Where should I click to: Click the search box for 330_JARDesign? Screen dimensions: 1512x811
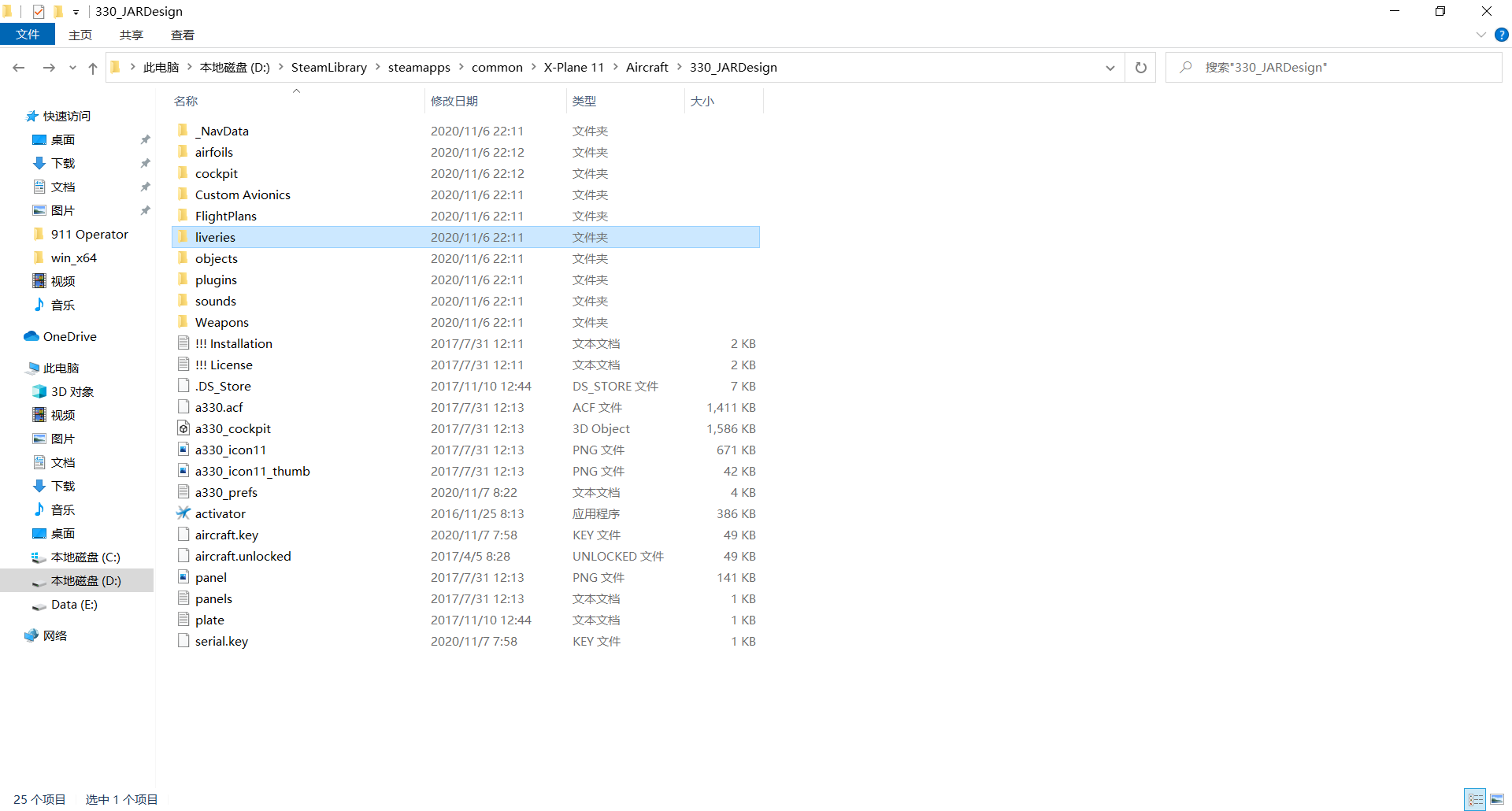coord(1334,68)
